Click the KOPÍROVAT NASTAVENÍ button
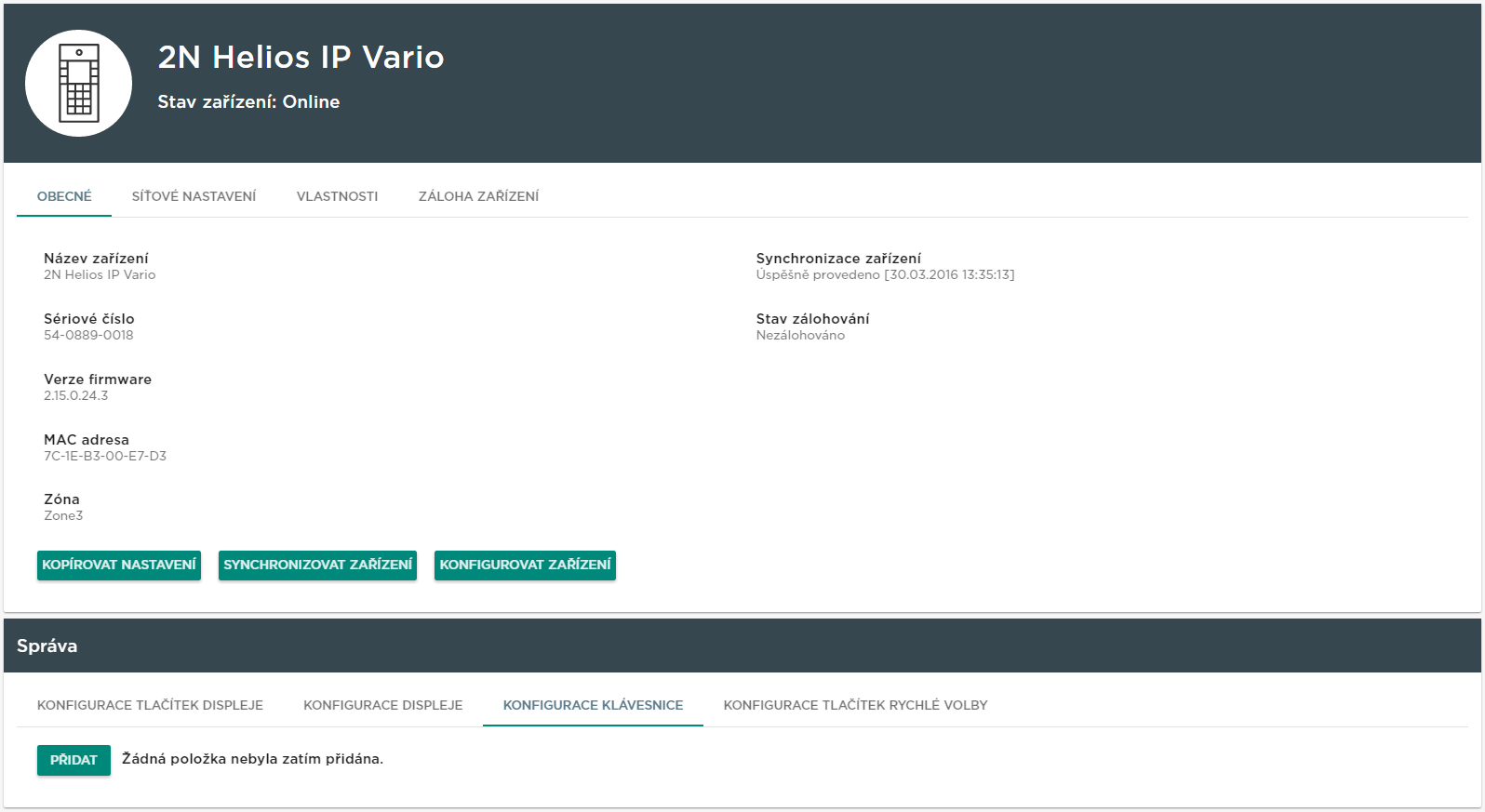The width and height of the screenshot is (1485, 812). [119, 565]
